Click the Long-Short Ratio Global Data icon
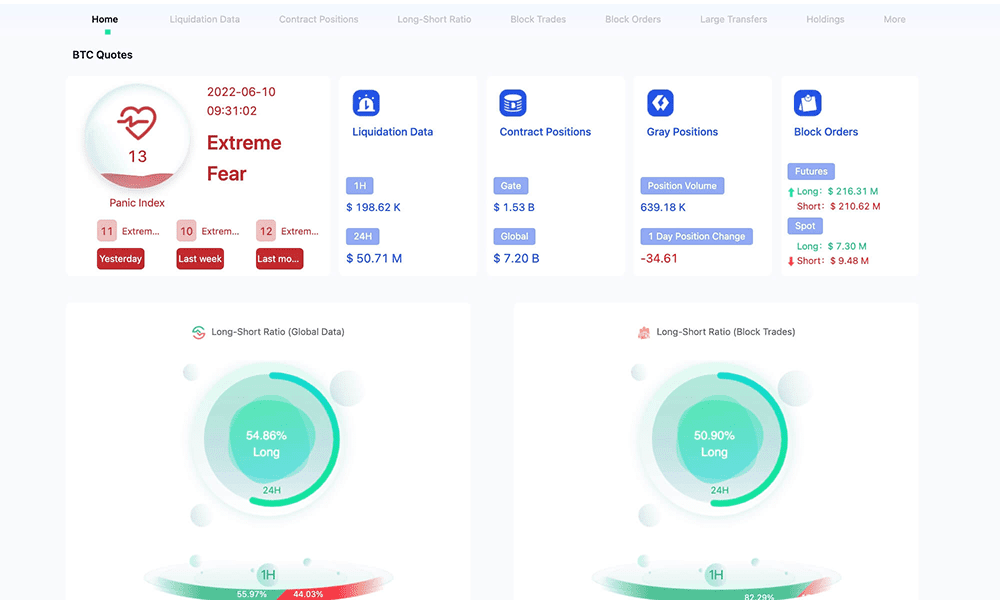 pyautogui.click(x=199, y=332)
